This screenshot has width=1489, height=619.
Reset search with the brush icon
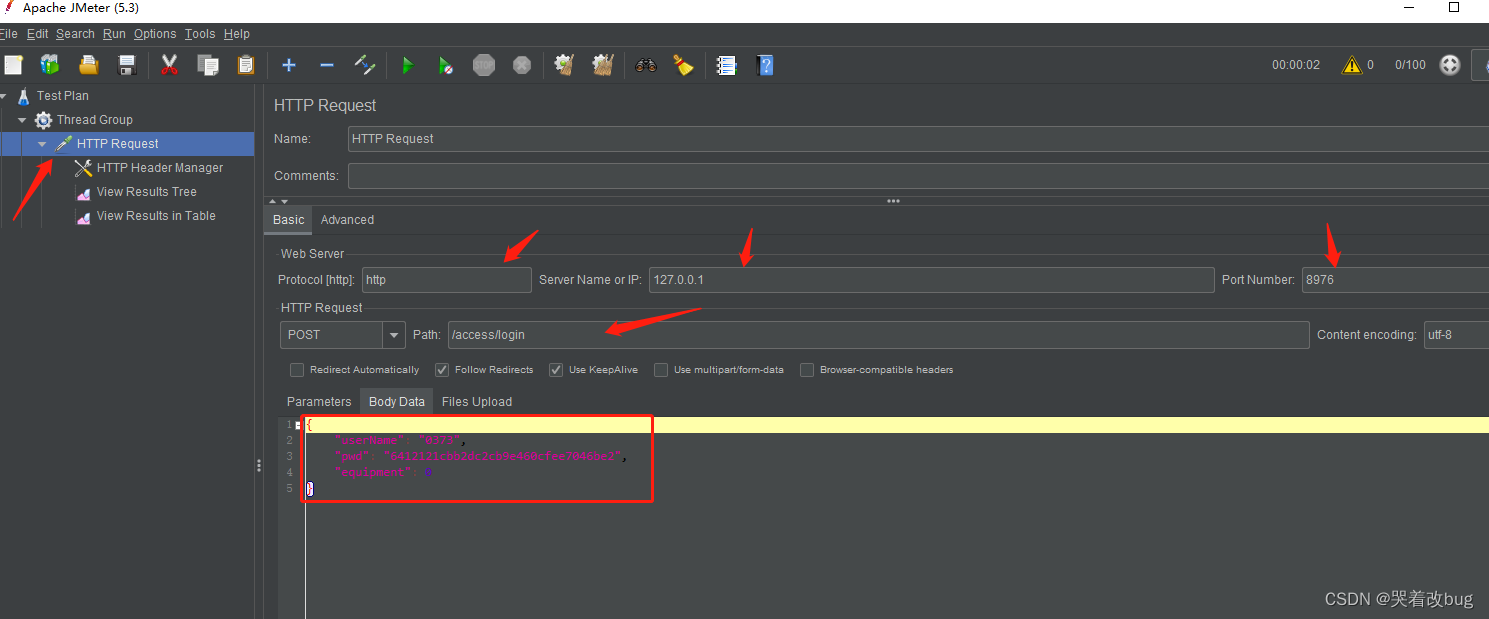pos(684,65)
